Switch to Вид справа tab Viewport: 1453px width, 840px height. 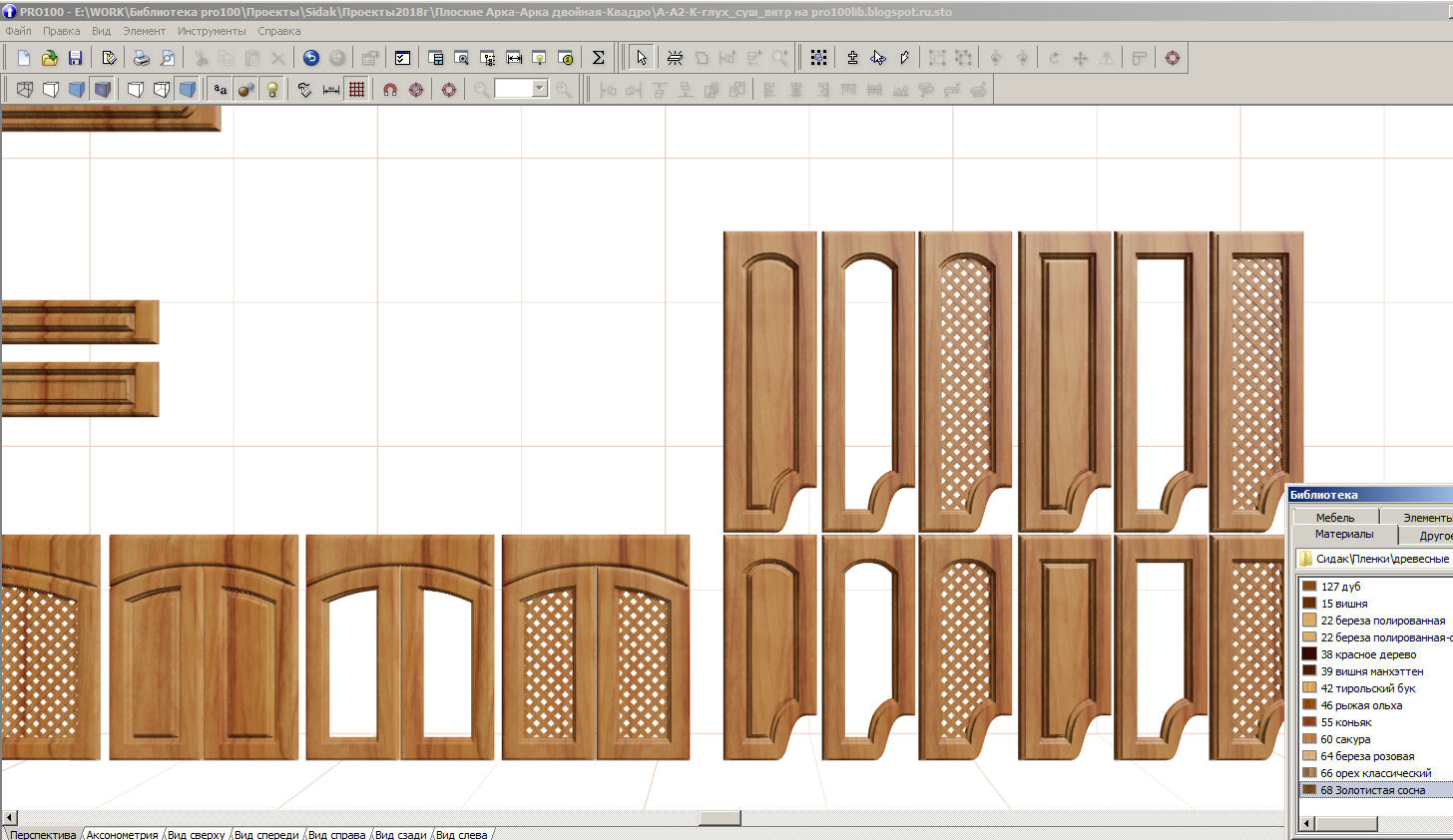pos(337,834)
